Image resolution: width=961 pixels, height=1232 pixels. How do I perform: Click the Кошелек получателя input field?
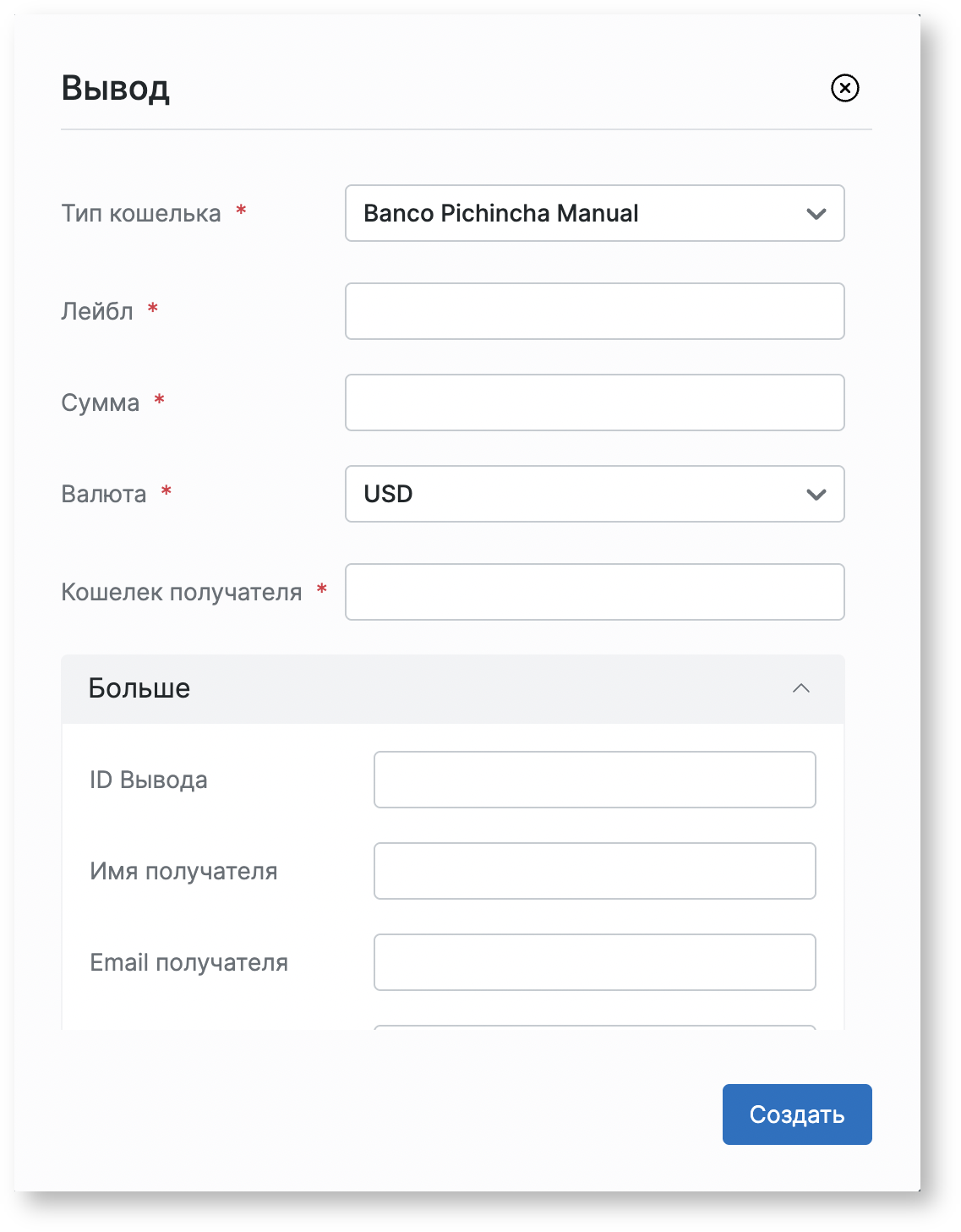click(x=594, y=592)
